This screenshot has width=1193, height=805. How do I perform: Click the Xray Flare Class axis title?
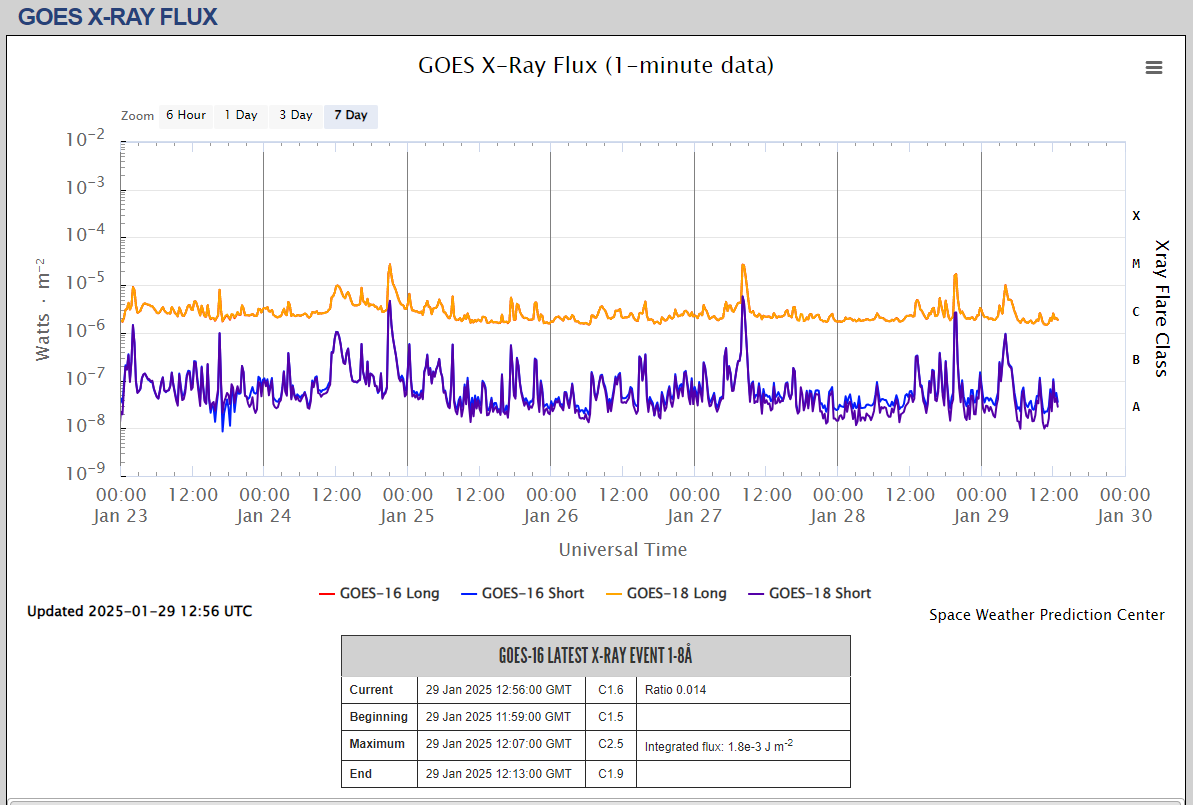1161,307
